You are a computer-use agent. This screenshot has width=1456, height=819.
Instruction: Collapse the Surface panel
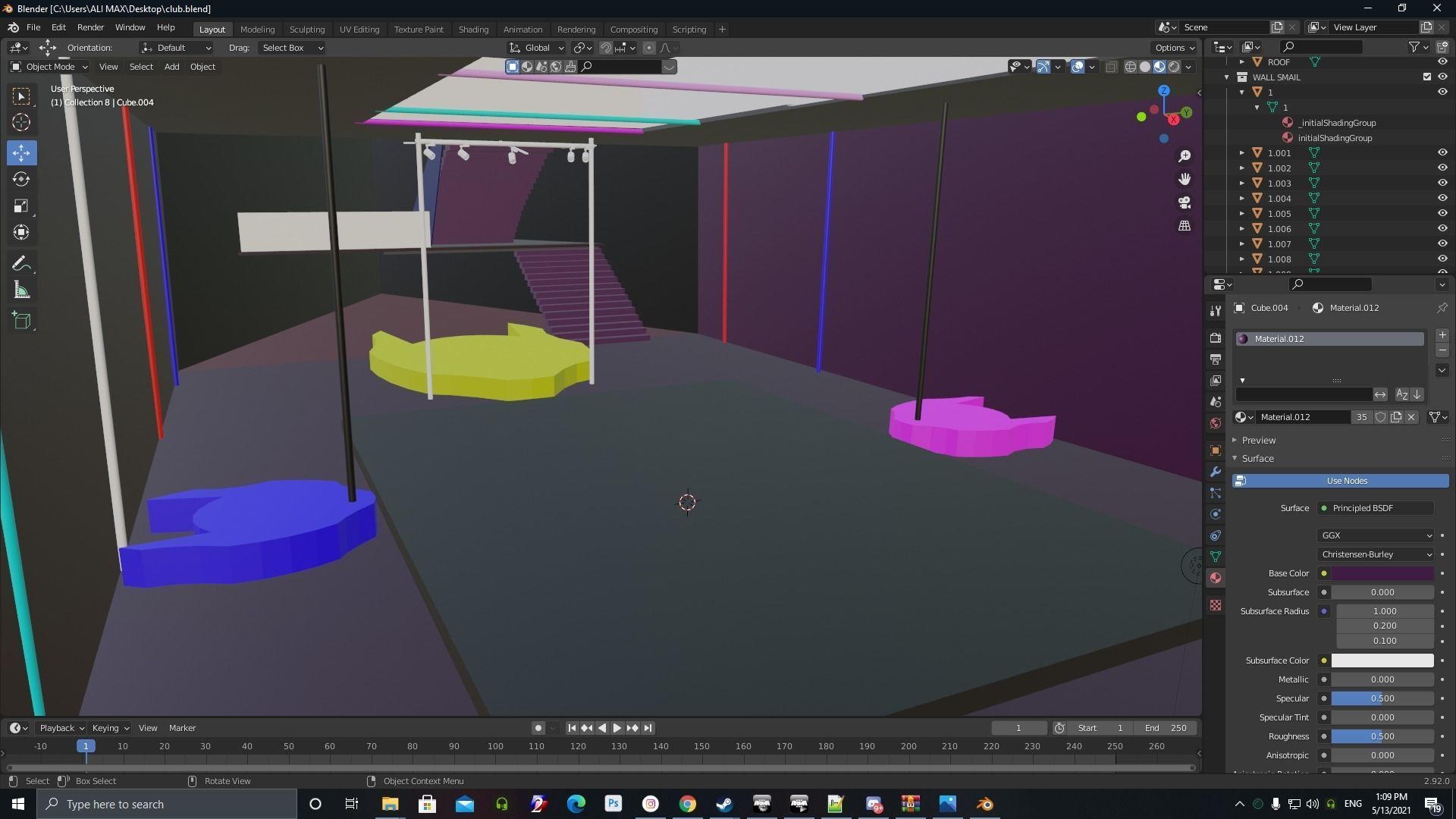(1257, 459)
